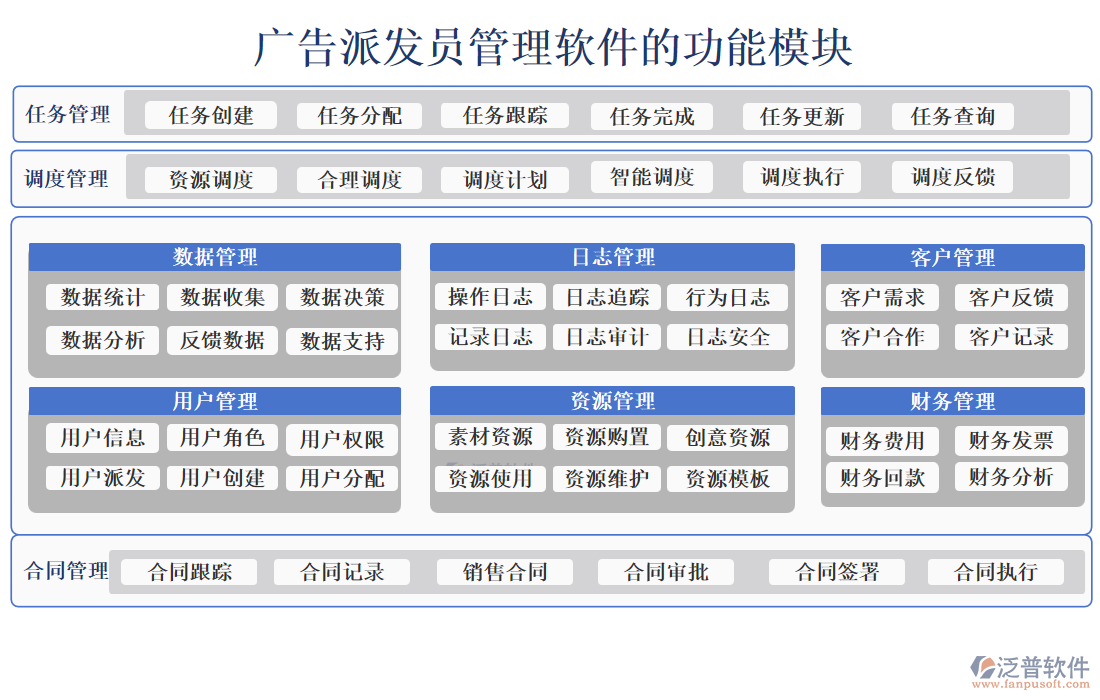Select 任务分配 in the task management row
1100x700 pixels.
pyautogui.click(x=361, y=115)
